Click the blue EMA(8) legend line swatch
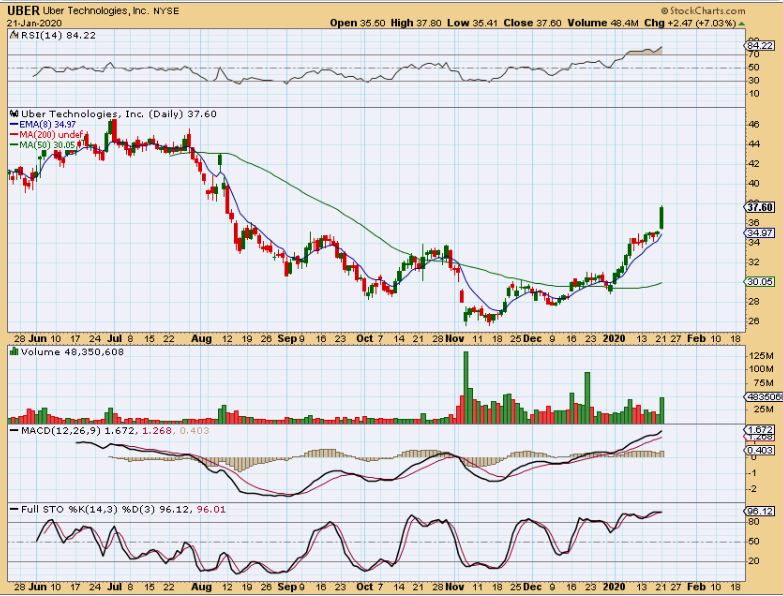This screenshot has width=783, height=596. [x=14, y=124]
